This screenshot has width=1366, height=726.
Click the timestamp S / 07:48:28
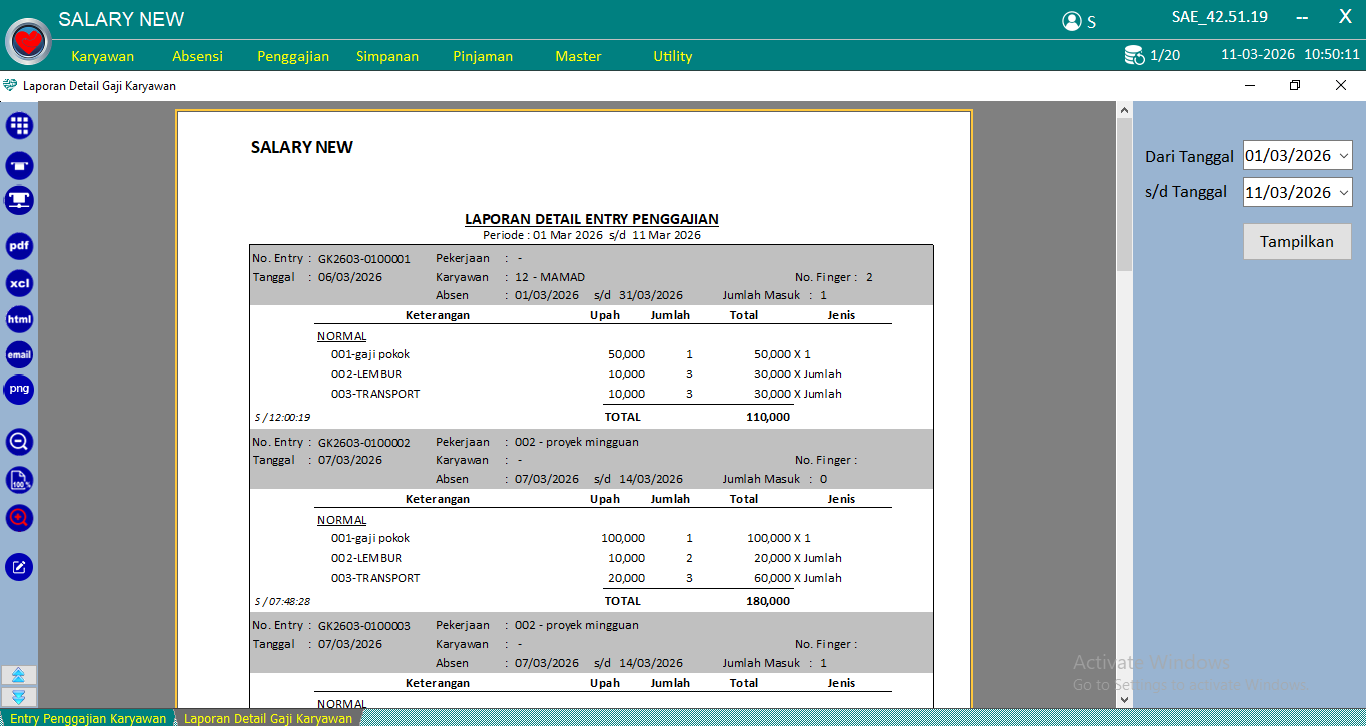282,602
